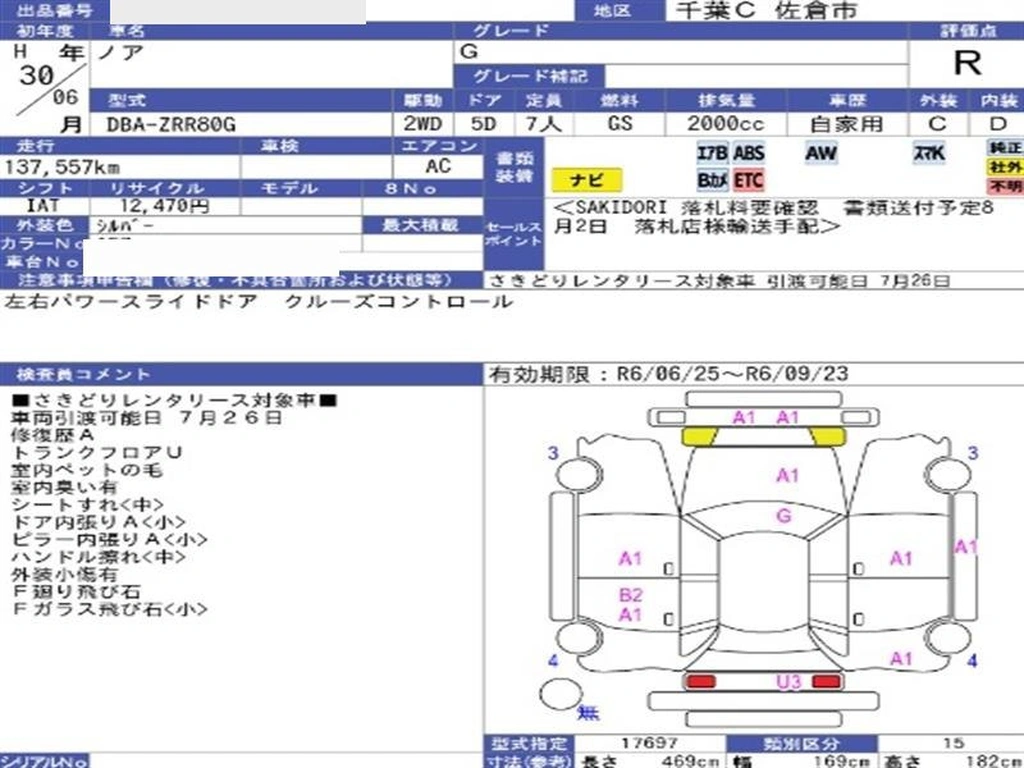Click the B2 damage marker on diagram
This screenshot has height=768, width=1024.
pyautogui.click(x=630, y=595)
